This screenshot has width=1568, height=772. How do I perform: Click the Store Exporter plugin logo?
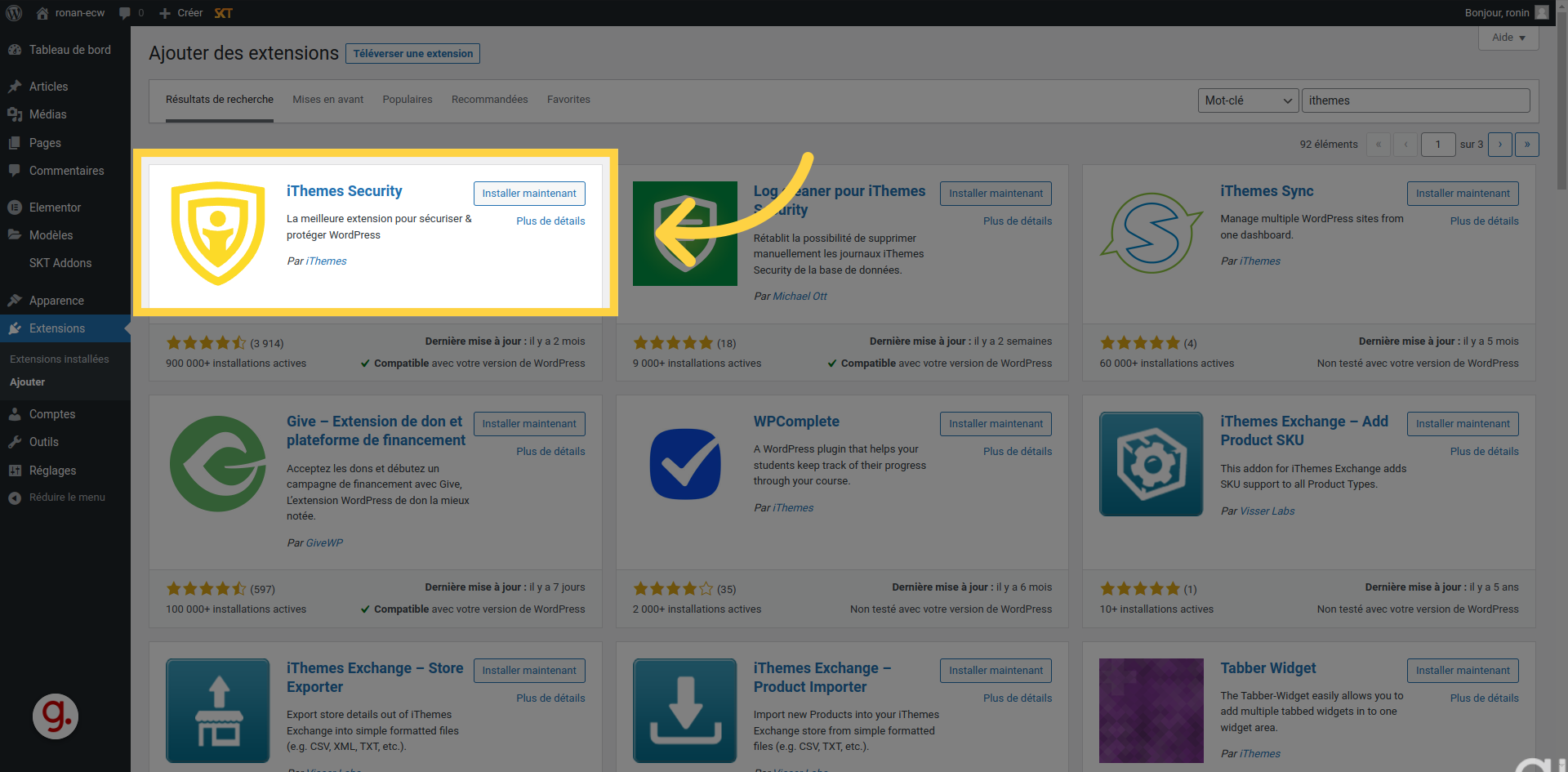click(218, 711)
